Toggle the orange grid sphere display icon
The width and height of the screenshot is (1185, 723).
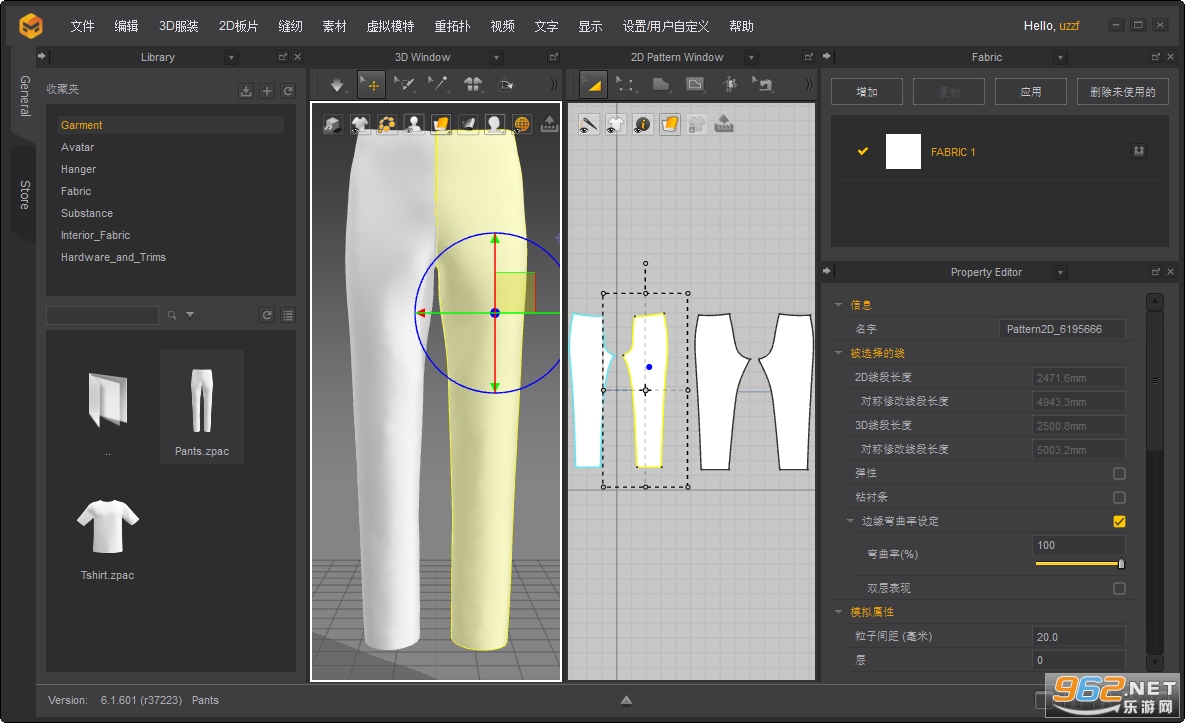click(x=521, y=124)
